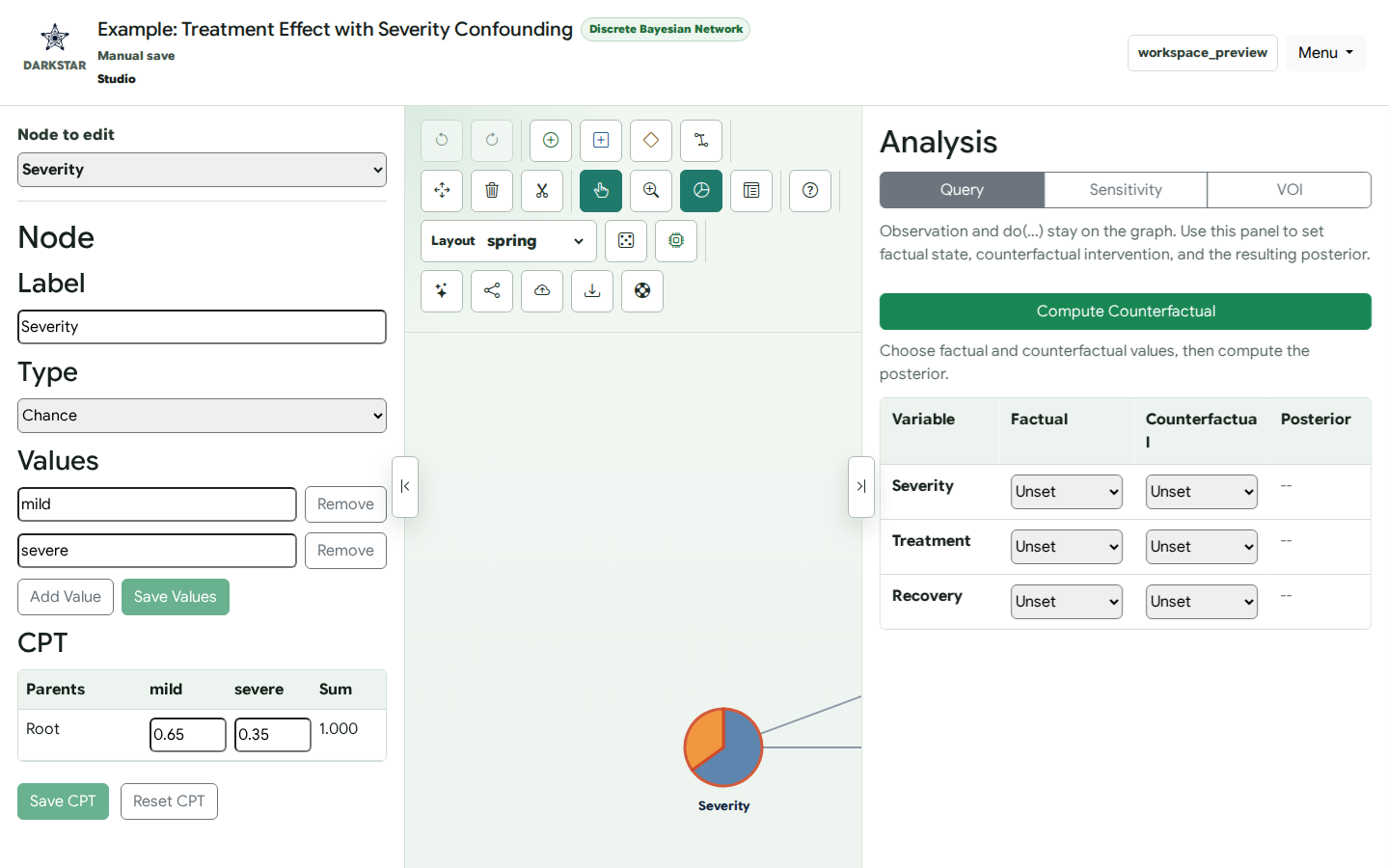Open Severity Factual dropdown
The width and height of the screenshot is (1389, 868).
(1067, 492)
